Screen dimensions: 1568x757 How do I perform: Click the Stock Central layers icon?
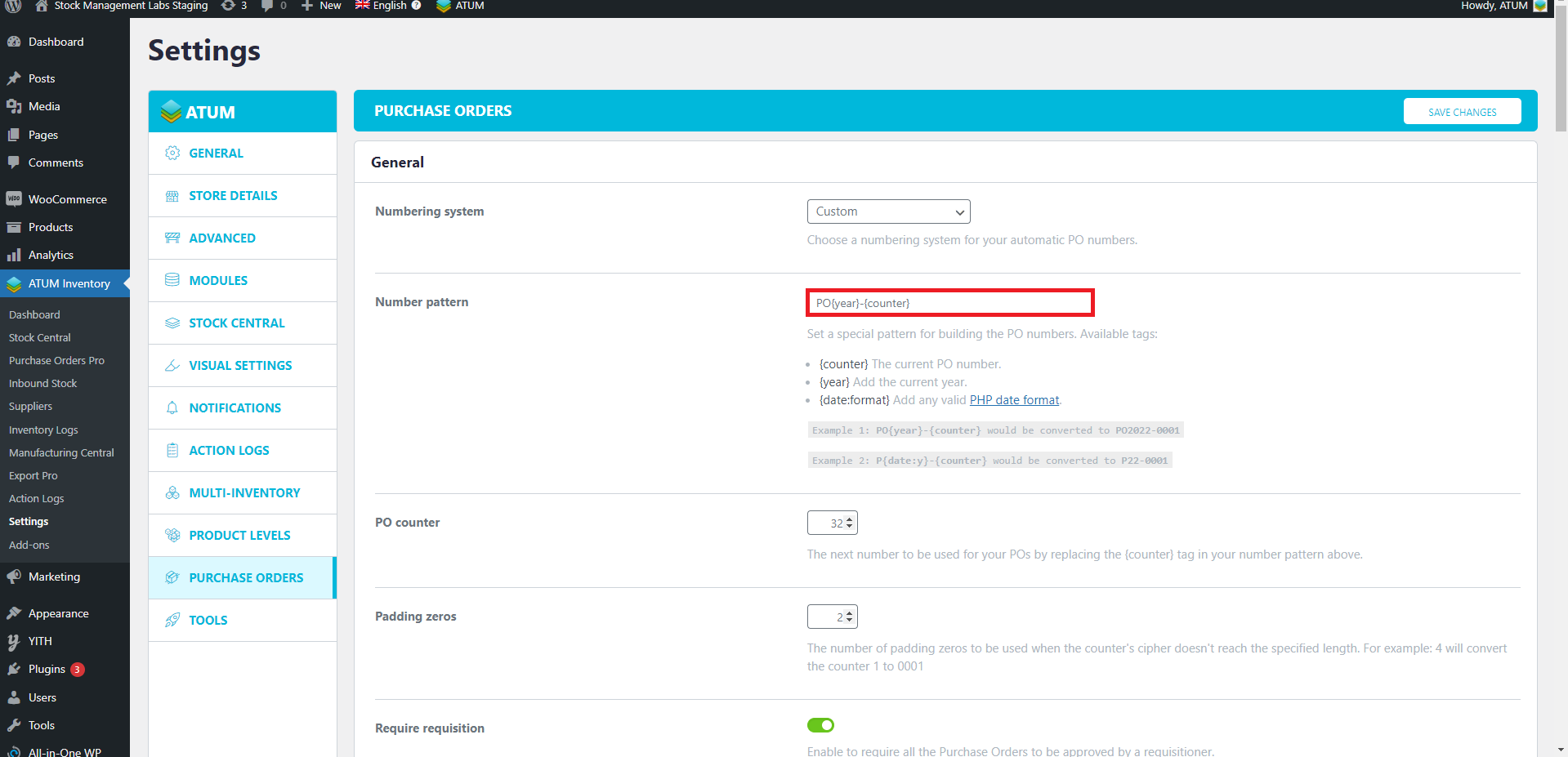[172, 323]
